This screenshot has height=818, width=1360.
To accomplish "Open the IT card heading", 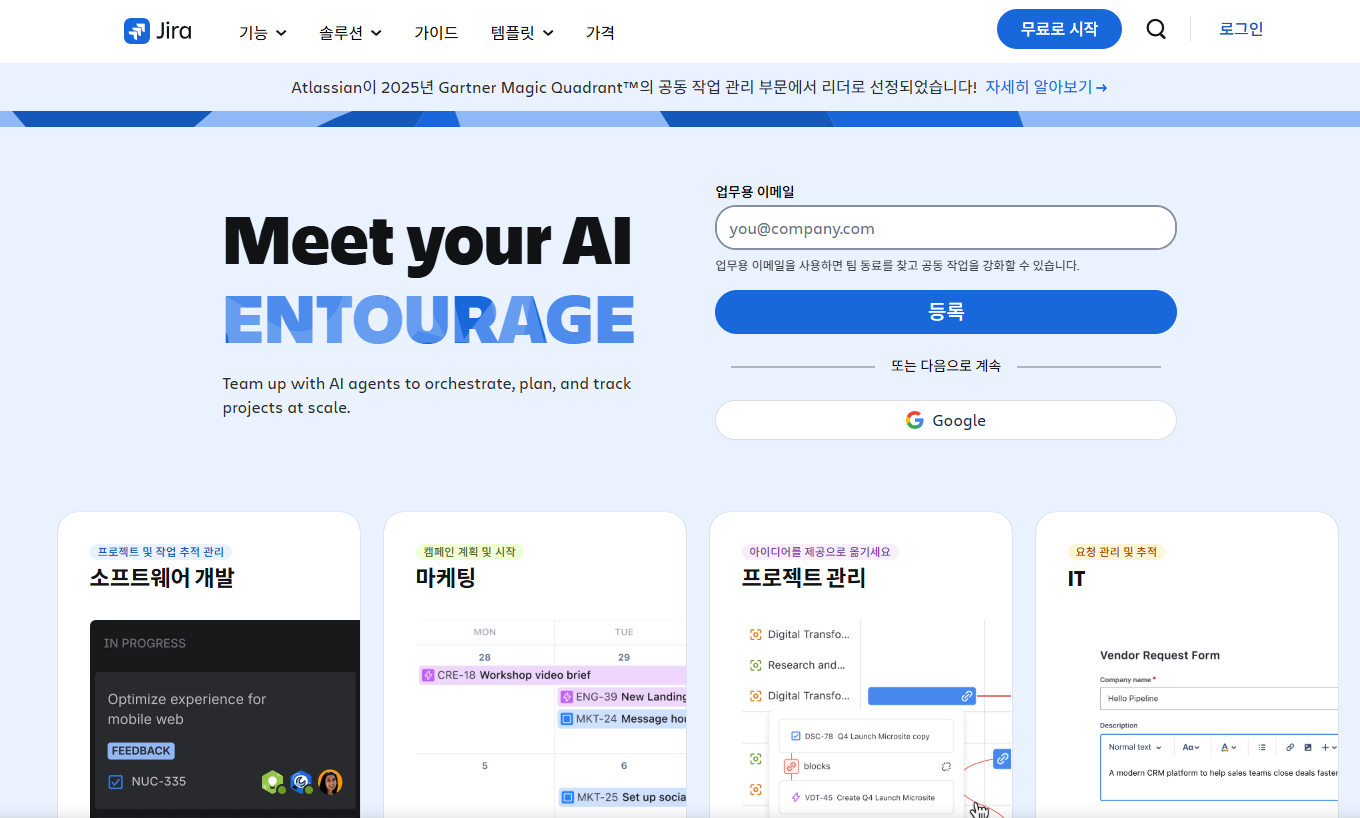I will point(1076,578).
